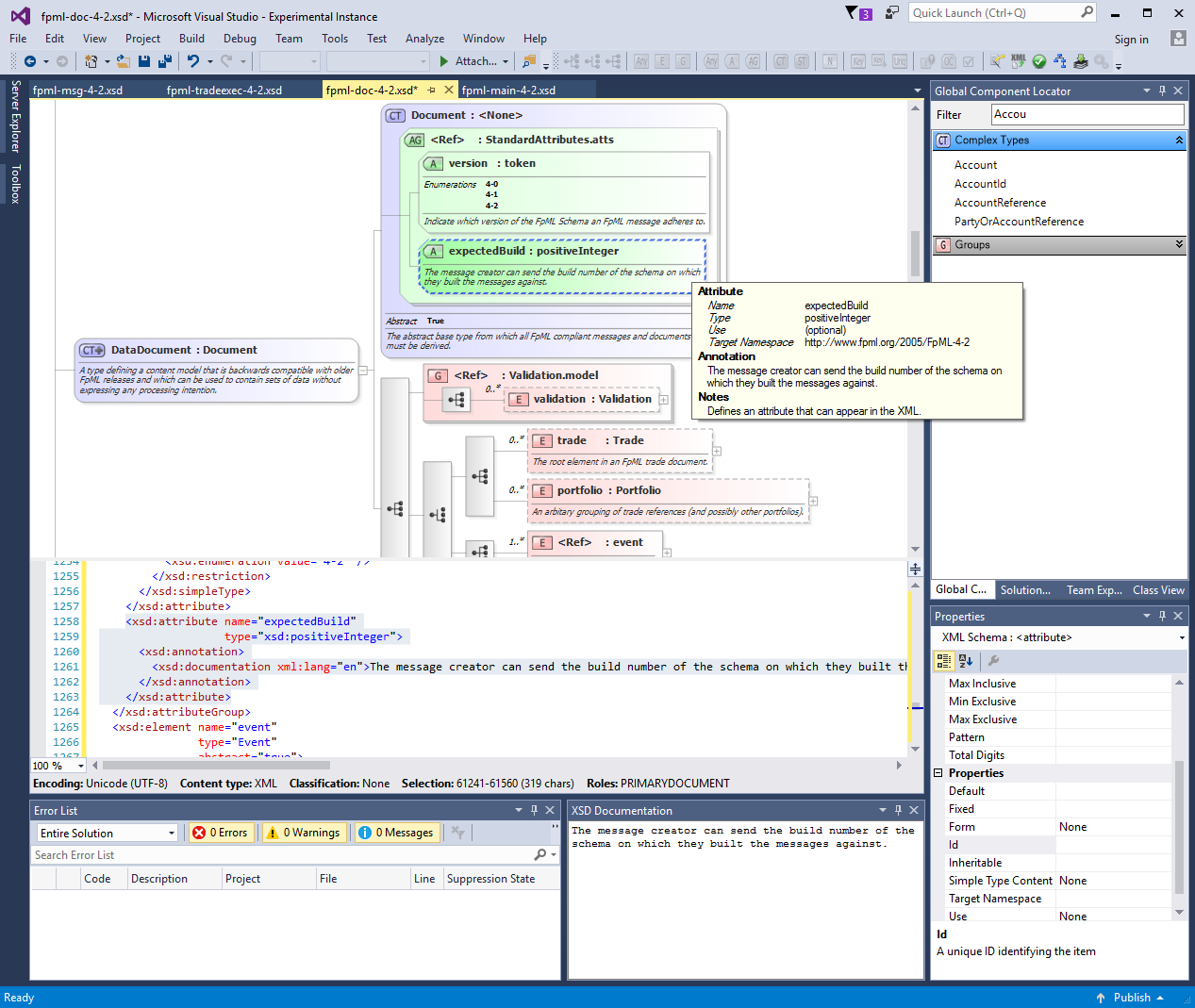Click the XML schema transform toolbar icon
This screenshot has height=1008, width=1195.
point(1017,60)
